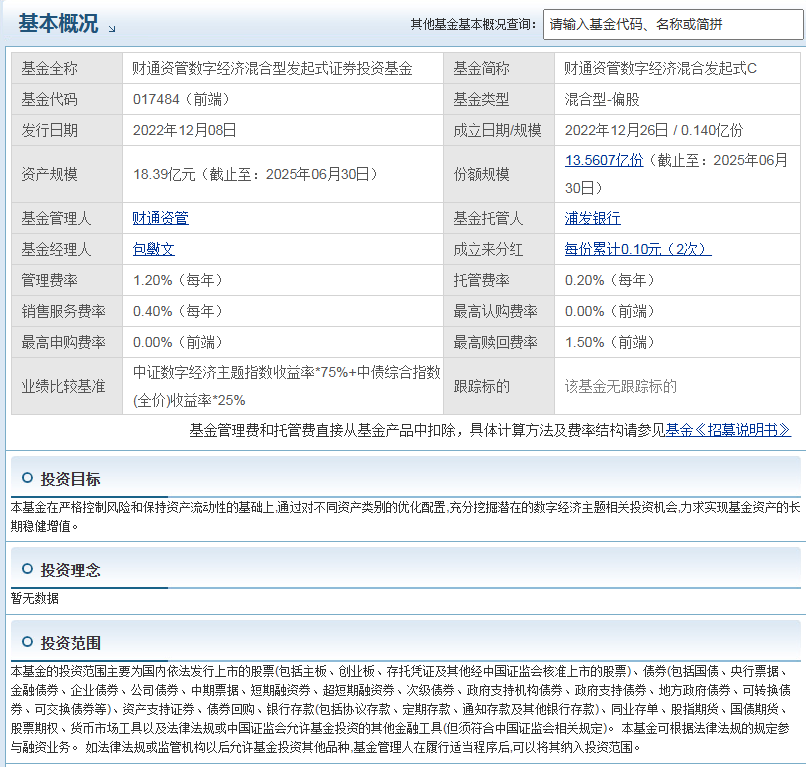Click the 最高赎回费率 row label

[495, 342]
